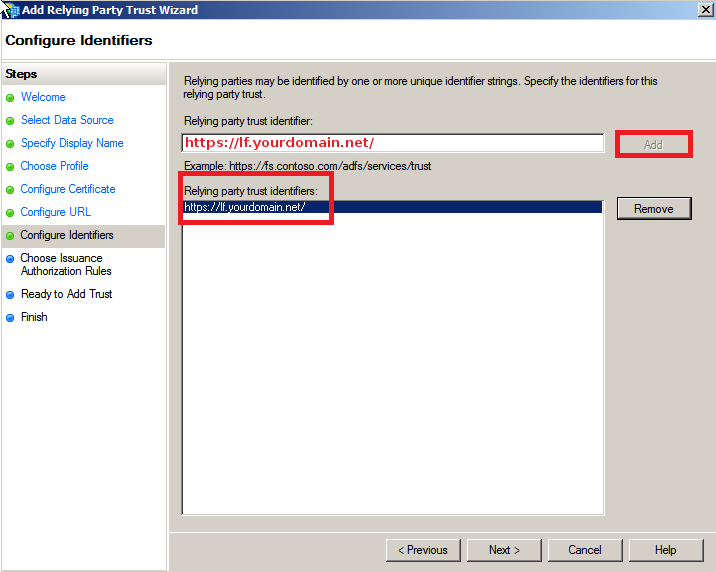The image size is (716, 572).
Task: Click the Steps panel header
Action: coord(84,74)
